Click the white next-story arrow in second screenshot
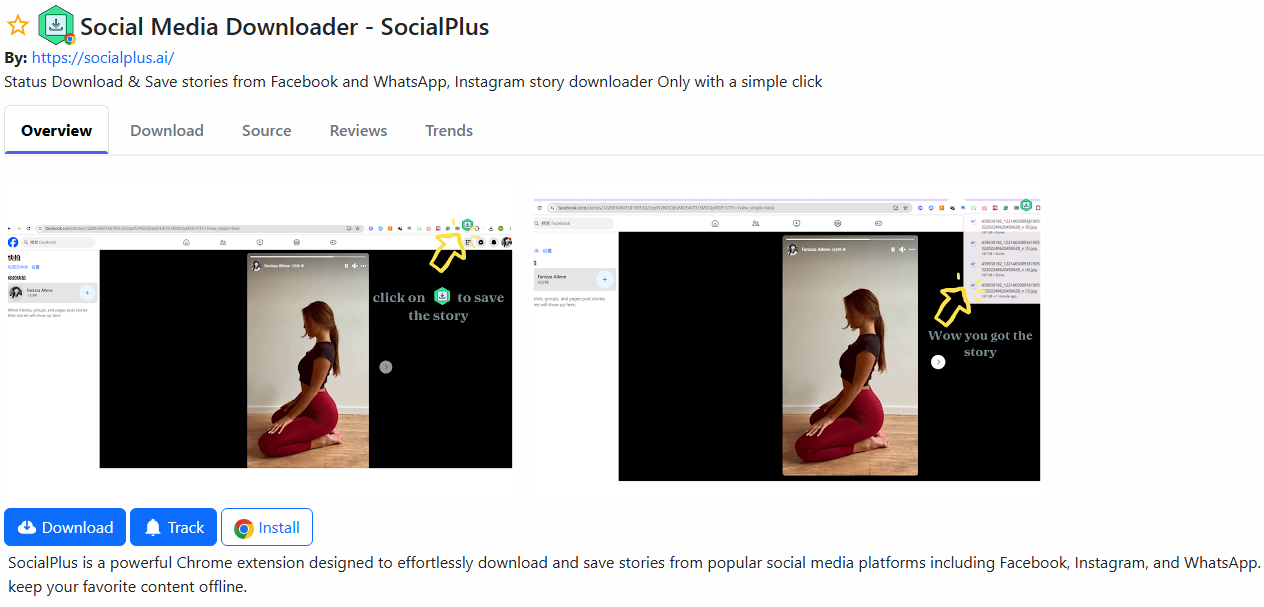 click(x=938, y=362)
